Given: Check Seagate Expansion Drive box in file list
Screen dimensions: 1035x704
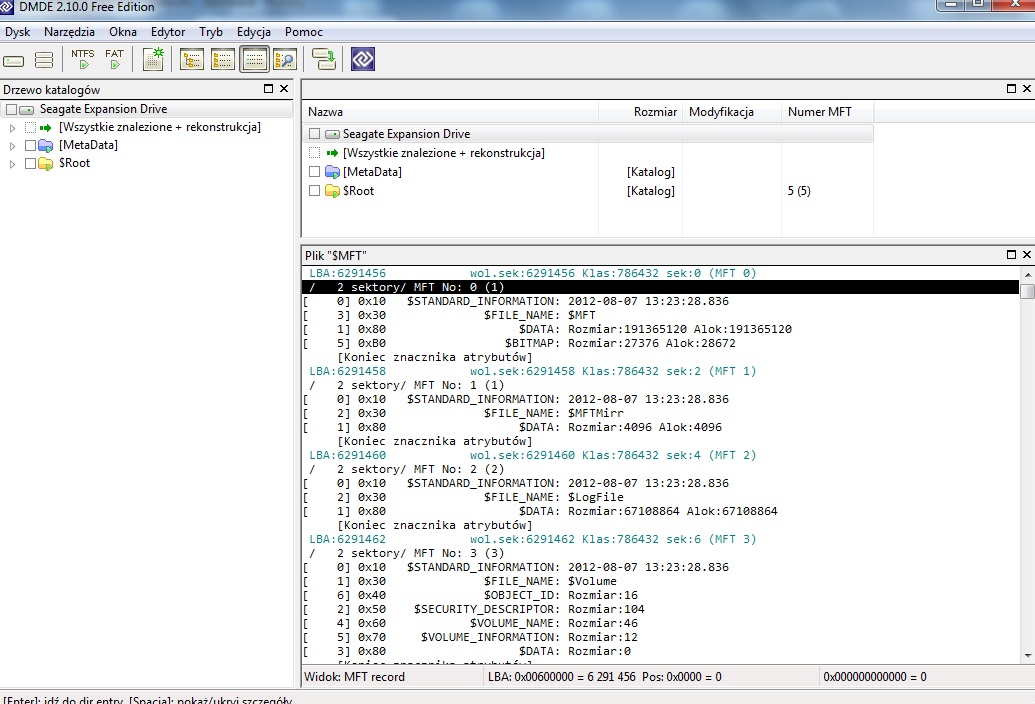Looking at the screenshot, I should pos(315,134).
